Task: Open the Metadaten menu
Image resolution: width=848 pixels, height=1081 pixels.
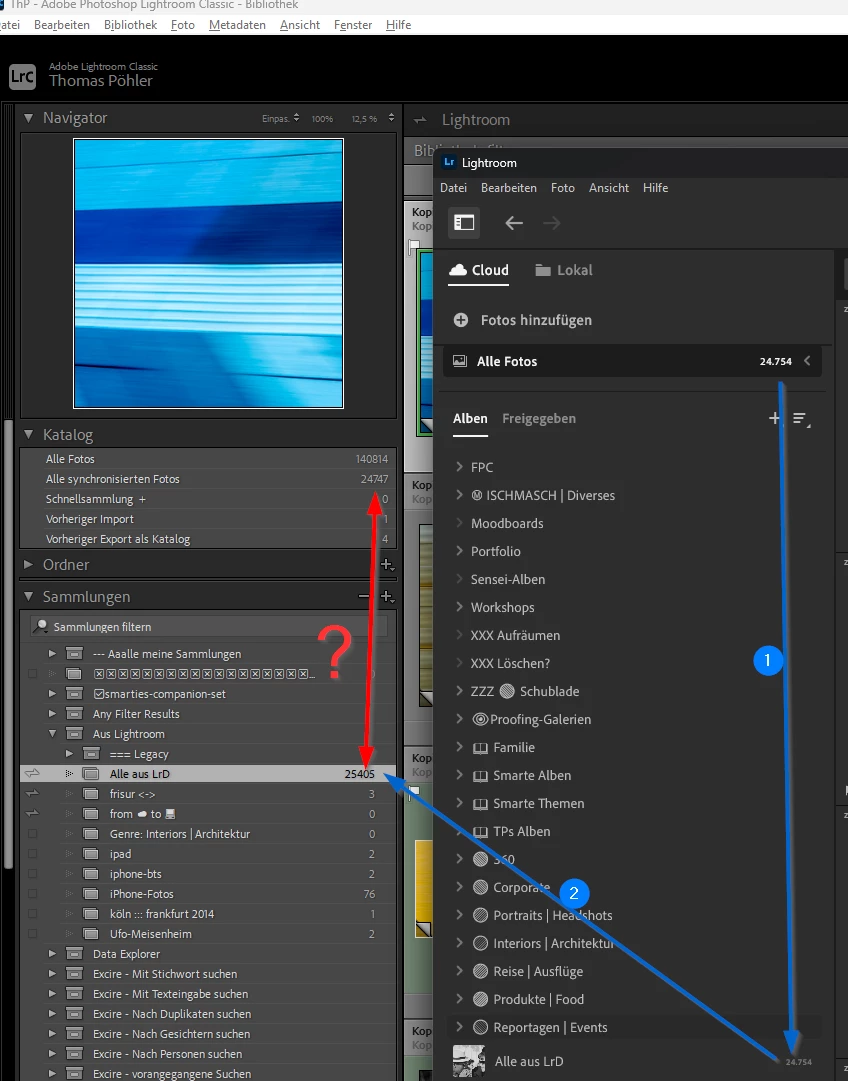Action: tap(237, 25)
